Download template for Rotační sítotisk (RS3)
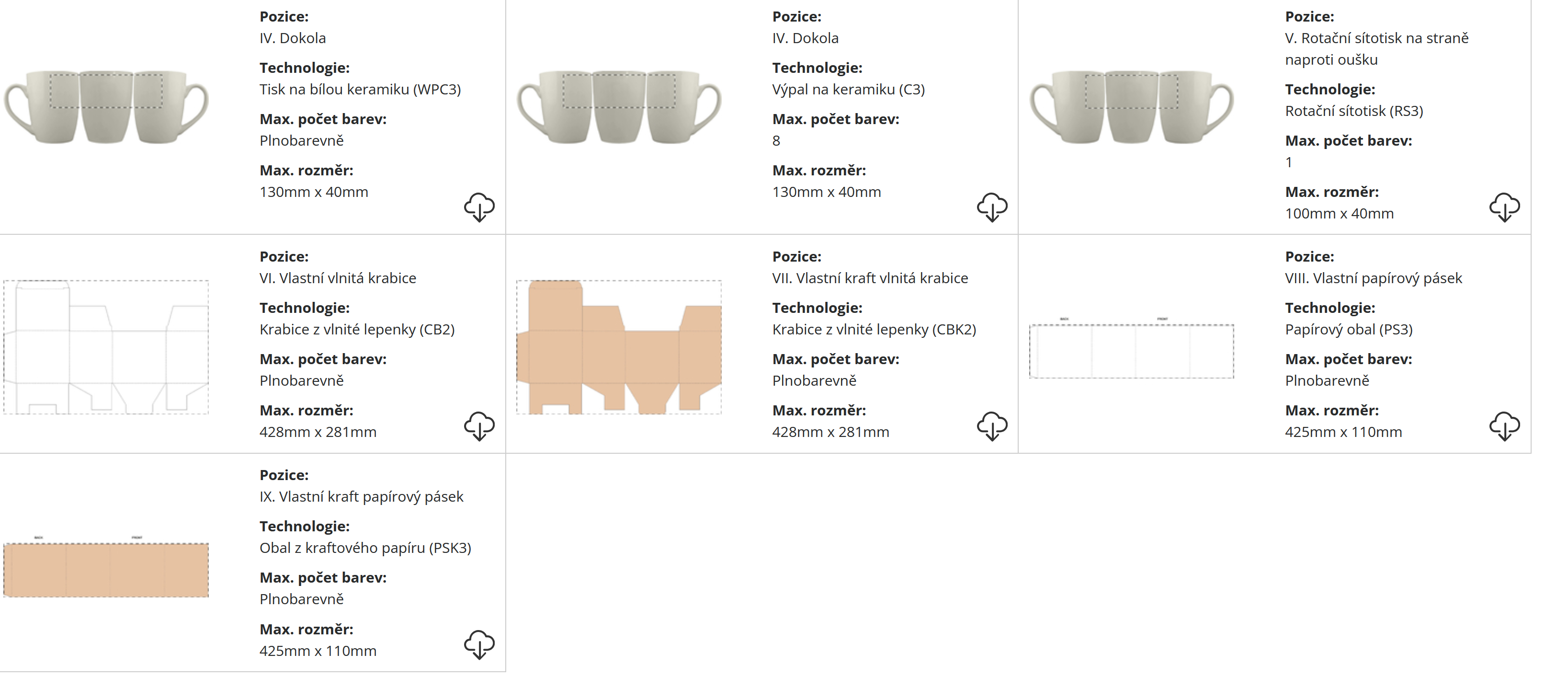 tap(1504, 207)
